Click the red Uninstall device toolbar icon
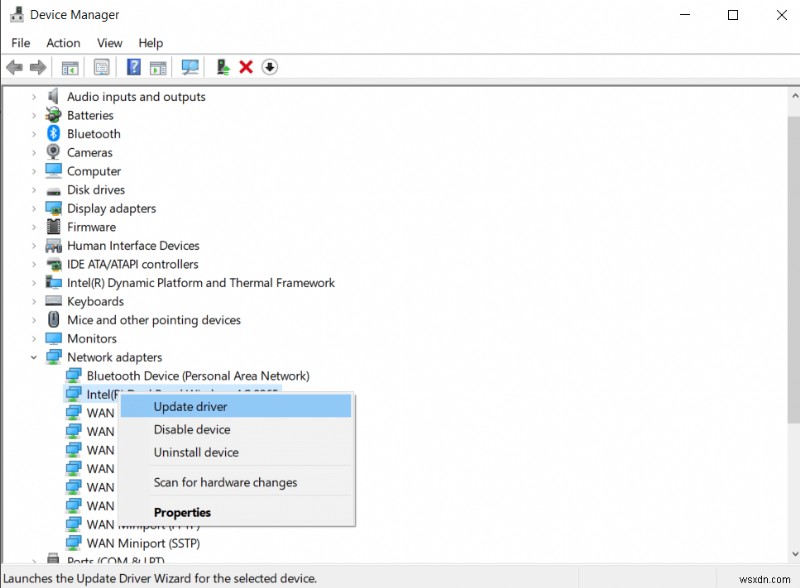This screenshot has width=800, height=588. click(245, 67)
